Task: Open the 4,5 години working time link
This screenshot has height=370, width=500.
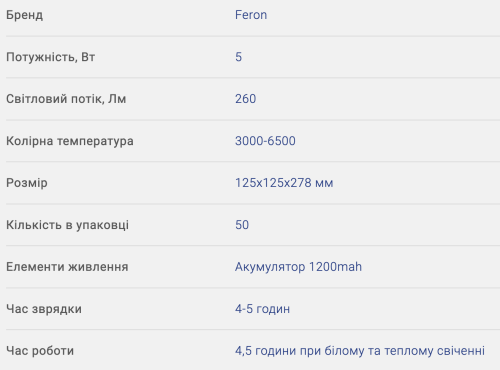Action: tap(360, 351)
